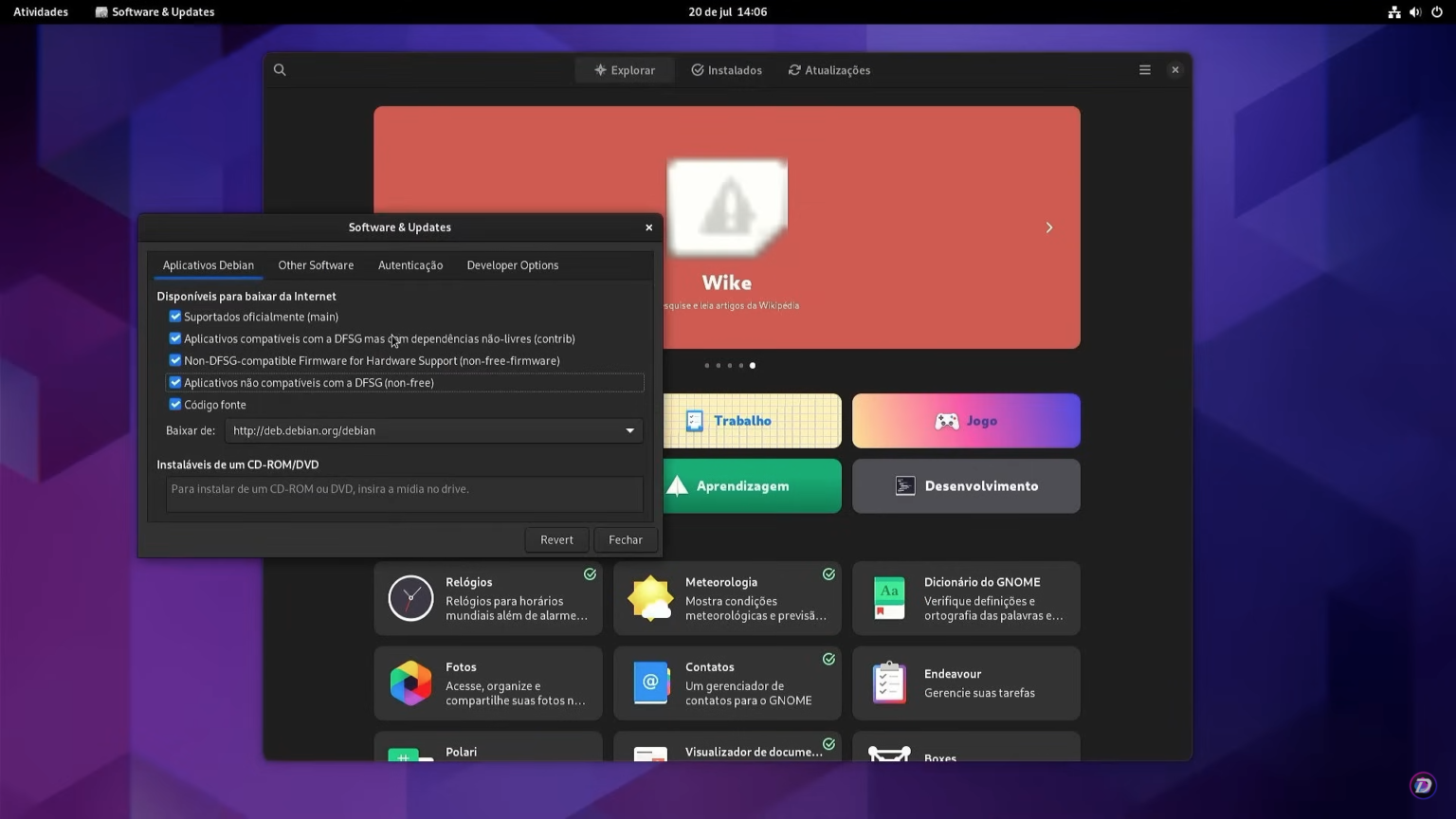Open the Desenvolvimento category
The width and height of the screenshot is (1456, 819).
tap(966, 485)
